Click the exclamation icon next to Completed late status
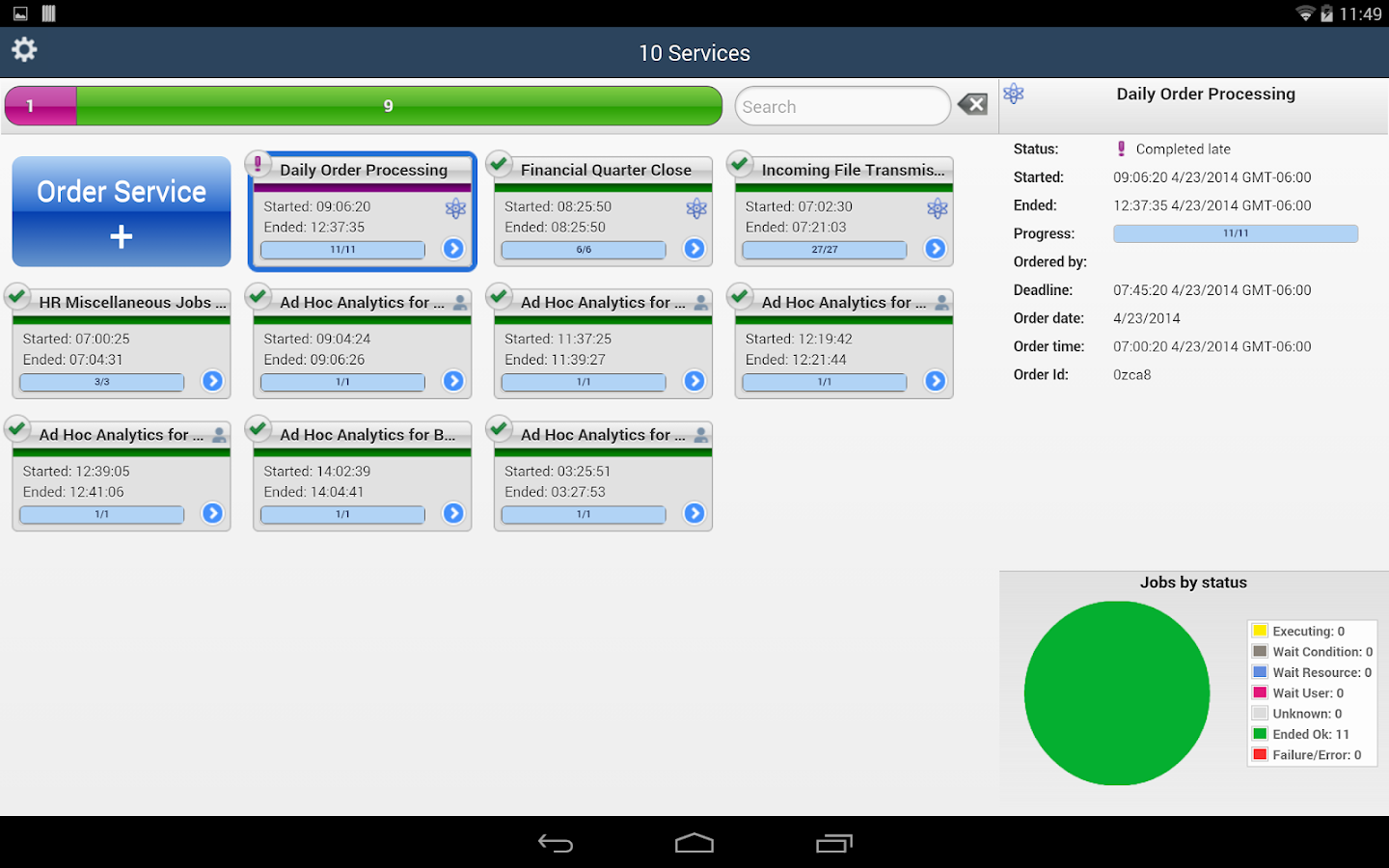This screenshot has width=1389, height=868. click(x=1121, y=148)
